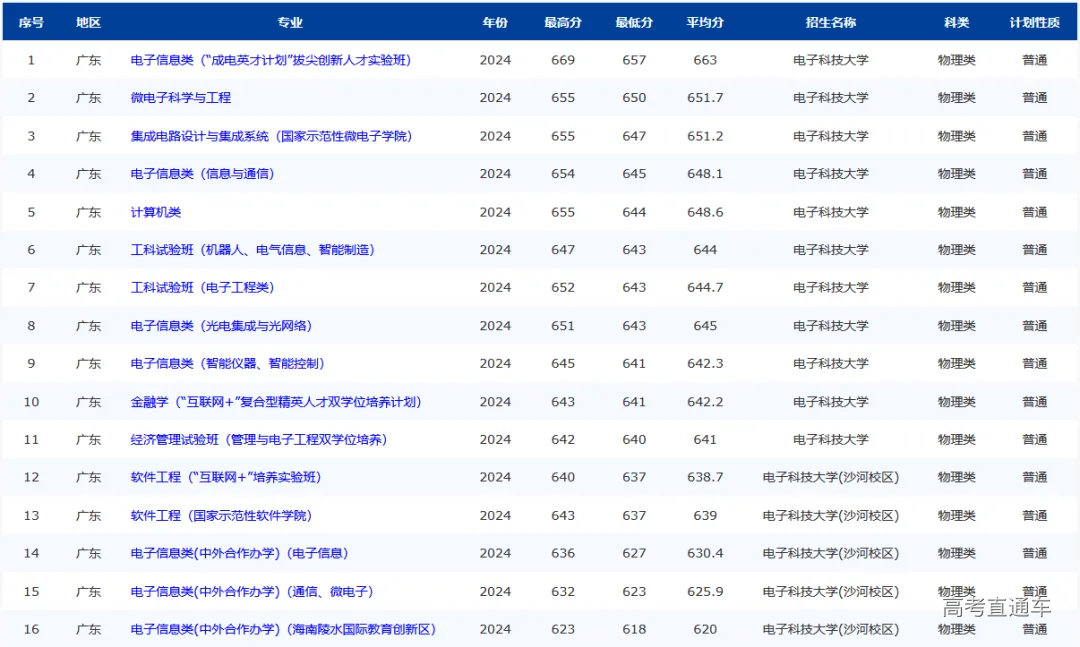
Task: Click 电子信息类 "成电英才计划" 实验班 link
Action: 271,60
